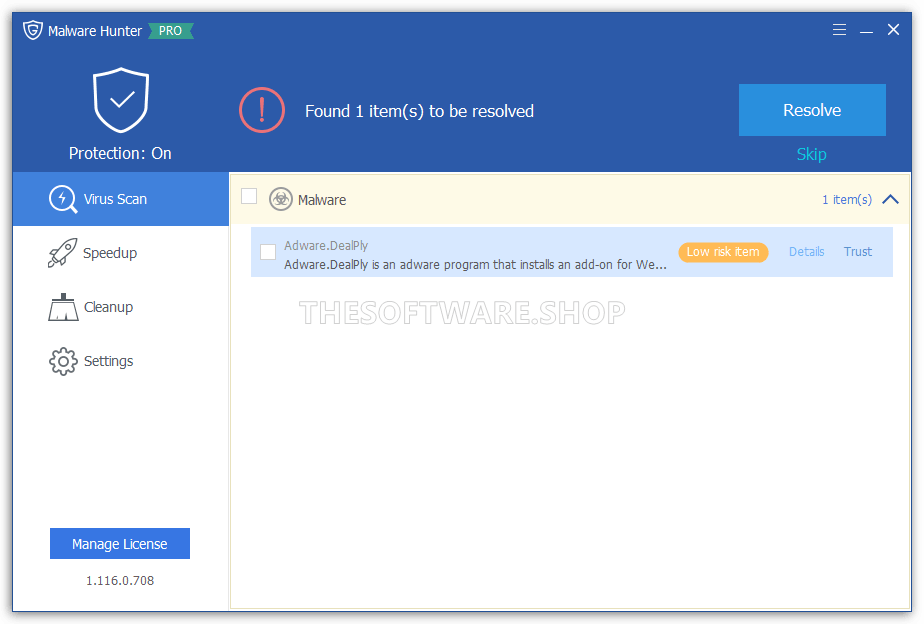Click the Resolve button
Viewport: 924px width, 624px height.
click(812, 110)
